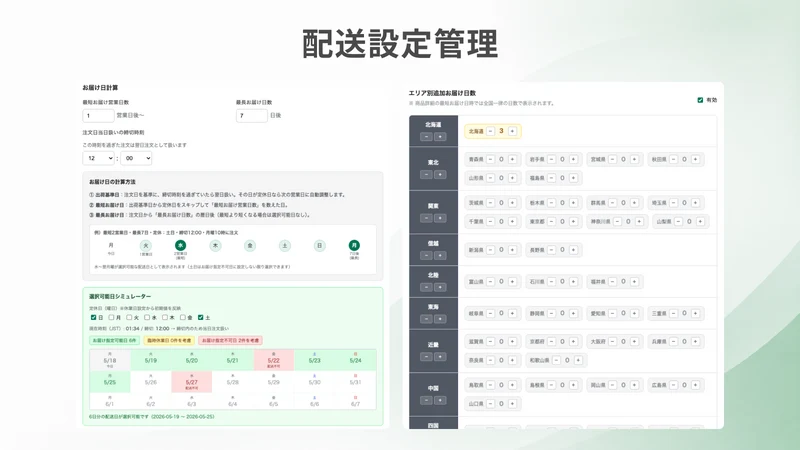
Task: Subtract a day for 新潟県
Action: pos(490,250)
